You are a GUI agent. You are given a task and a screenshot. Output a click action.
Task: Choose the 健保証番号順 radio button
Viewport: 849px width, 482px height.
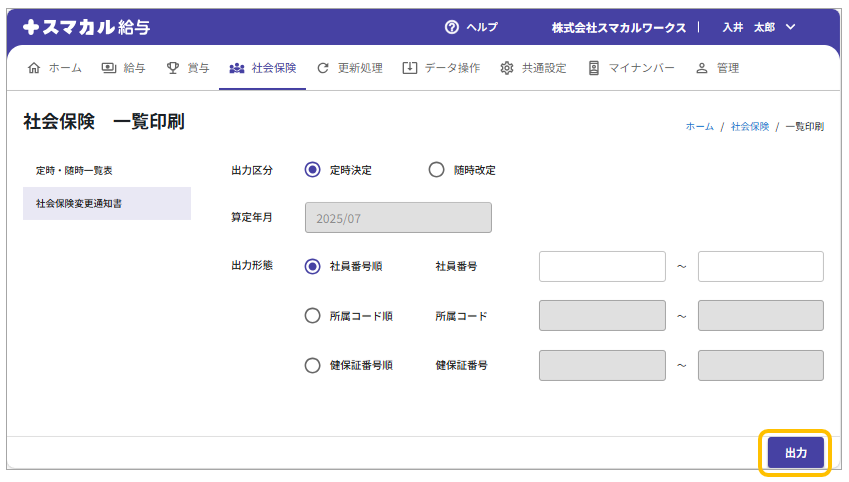pos(312,365)
